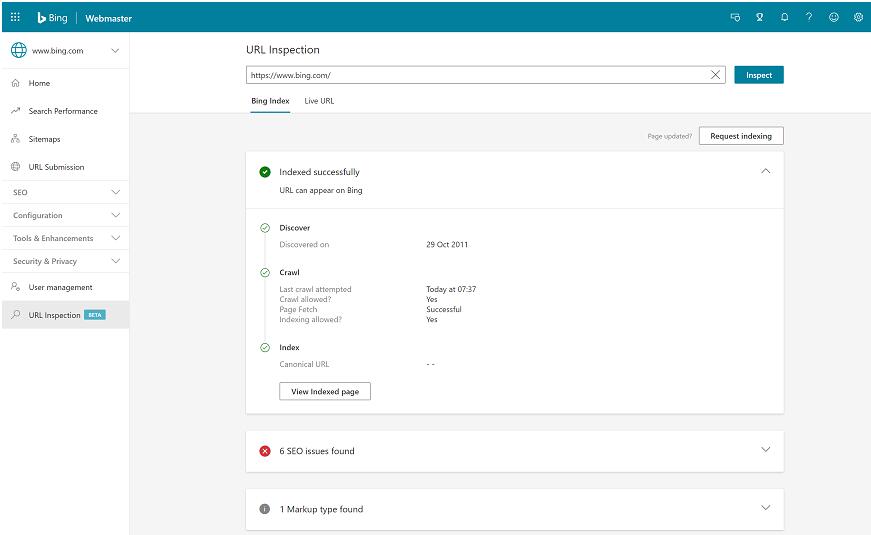The width and height of the screenshot is (871, 535).
Task: Open the www.bing.com site selector dropdown
Action: 115,51
